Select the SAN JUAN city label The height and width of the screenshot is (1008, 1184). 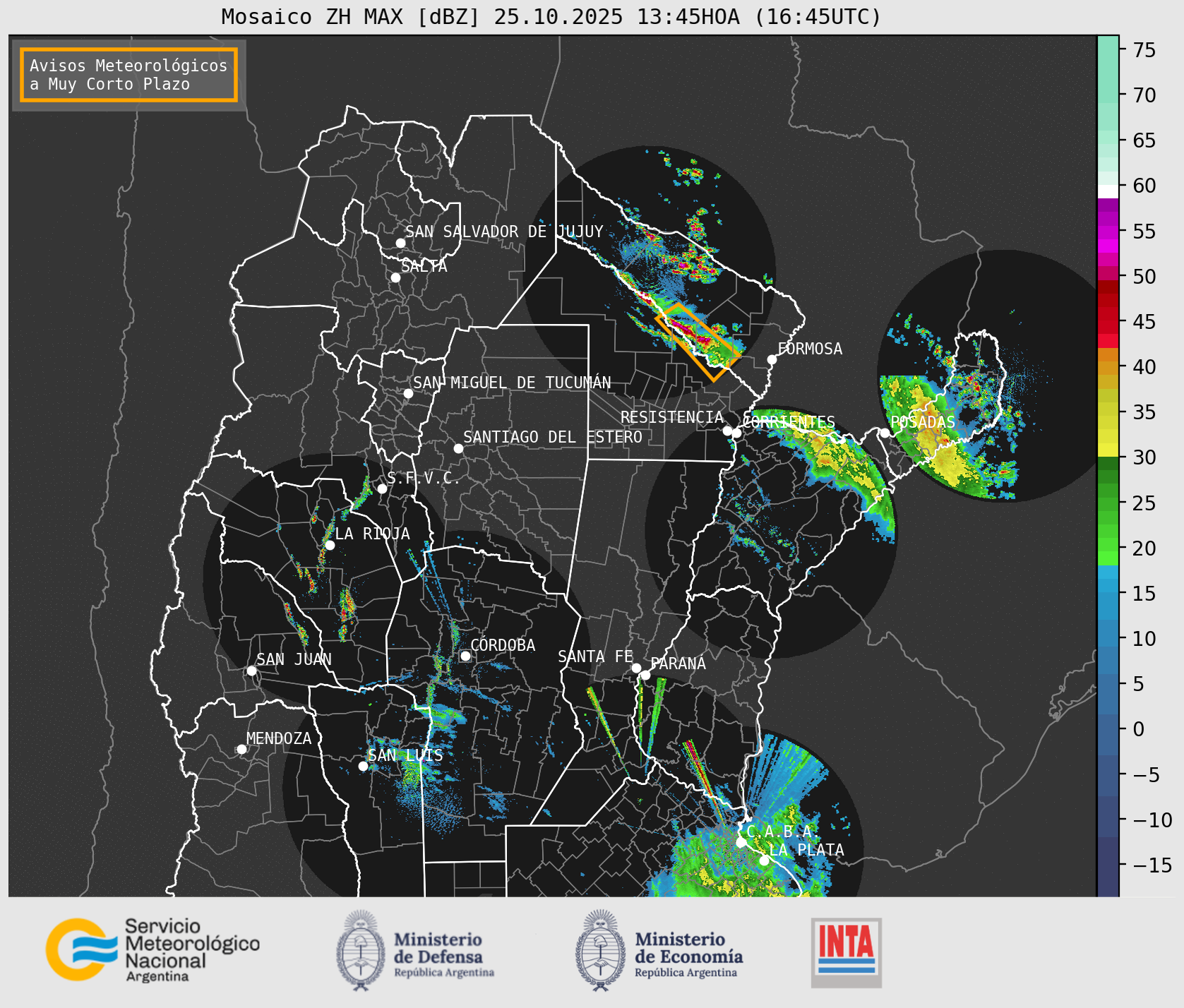coord(294,659)
